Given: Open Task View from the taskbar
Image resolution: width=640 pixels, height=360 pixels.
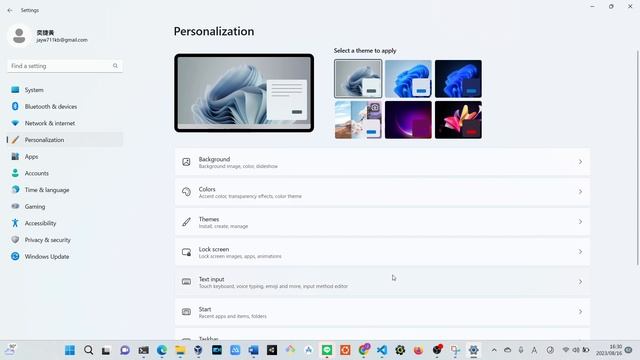Looking at the screenshot, I should point(106,350).
